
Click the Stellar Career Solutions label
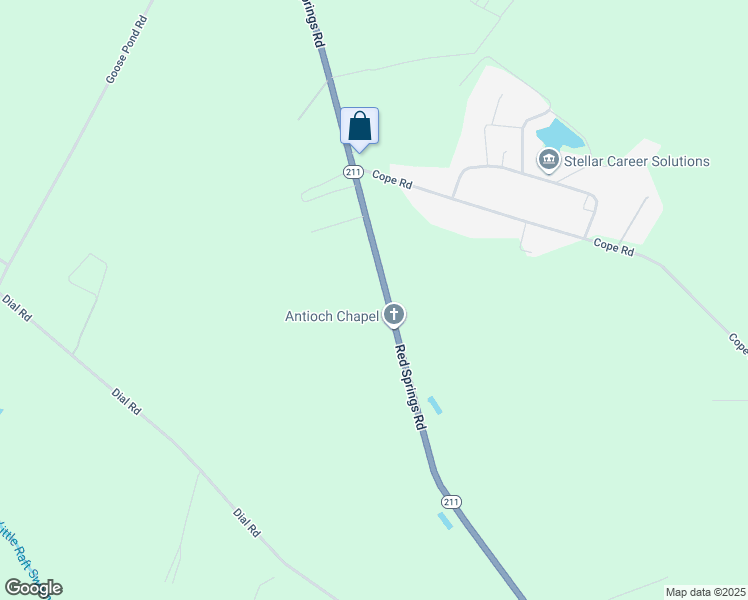pyautogui.click(x=637, y=161)
